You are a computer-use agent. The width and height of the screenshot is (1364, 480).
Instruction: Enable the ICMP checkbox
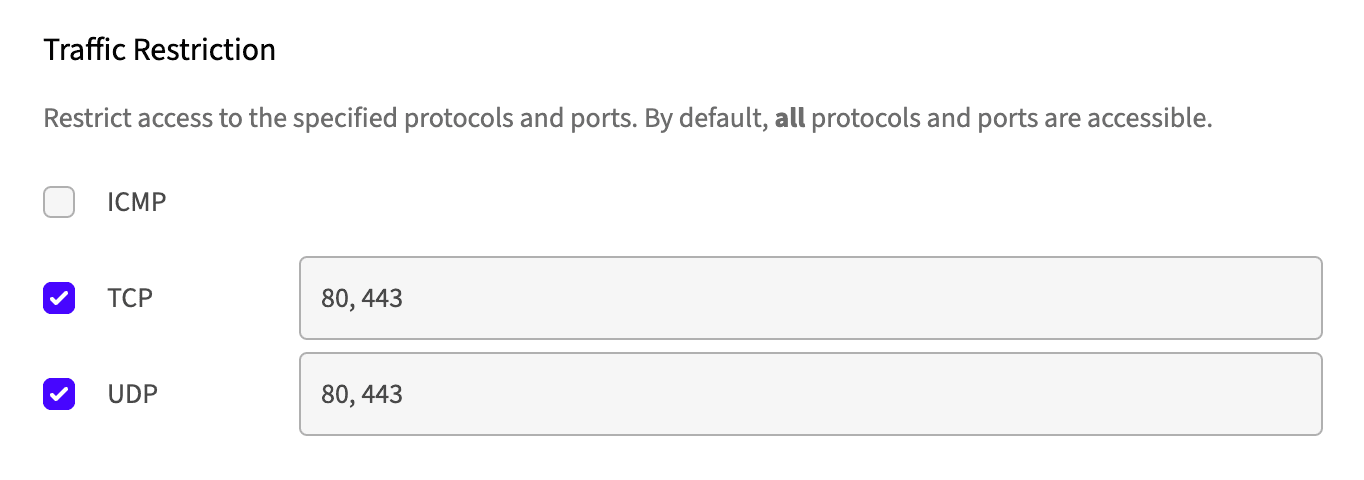coord(59,203)
